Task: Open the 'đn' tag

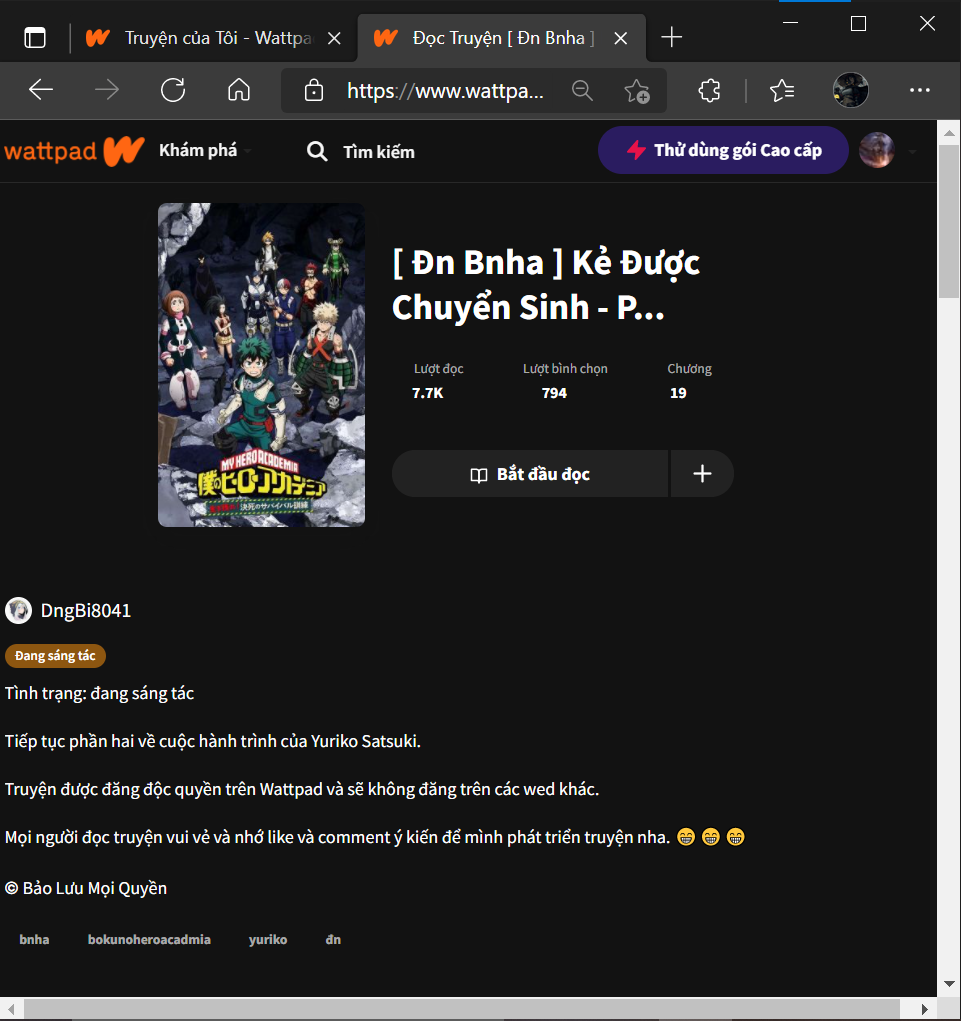Action: click(x=333, y=940)
